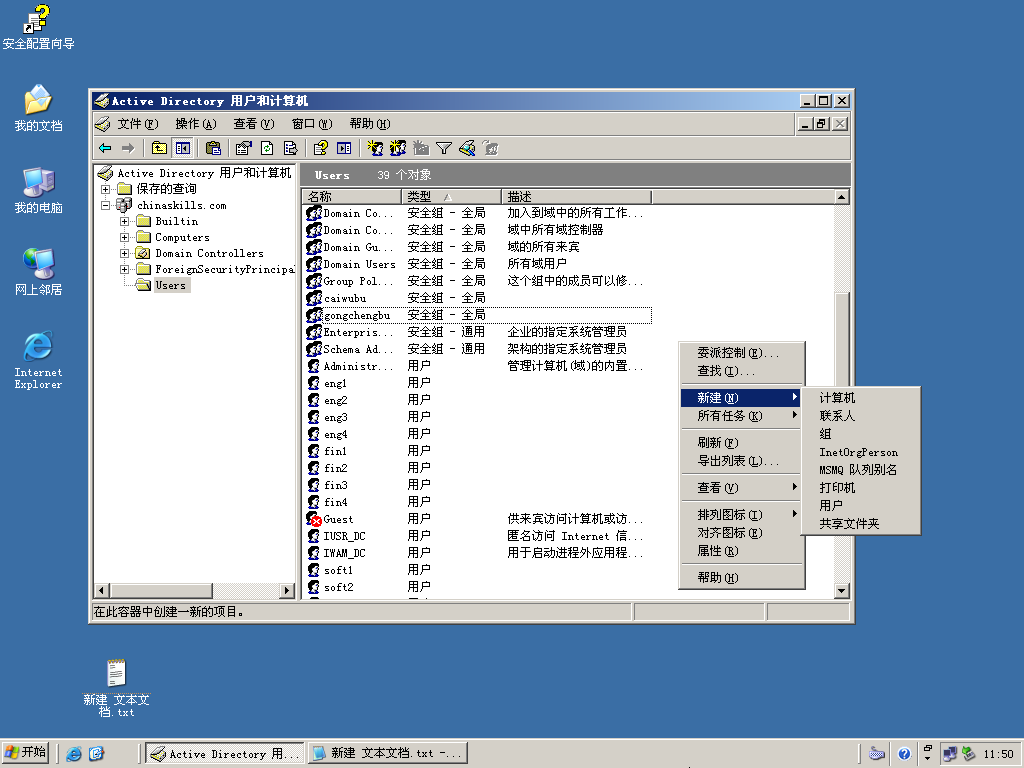1024x768 pixels.
Task: Open the 查看 submenu in context menu
Action: [741, 488]
